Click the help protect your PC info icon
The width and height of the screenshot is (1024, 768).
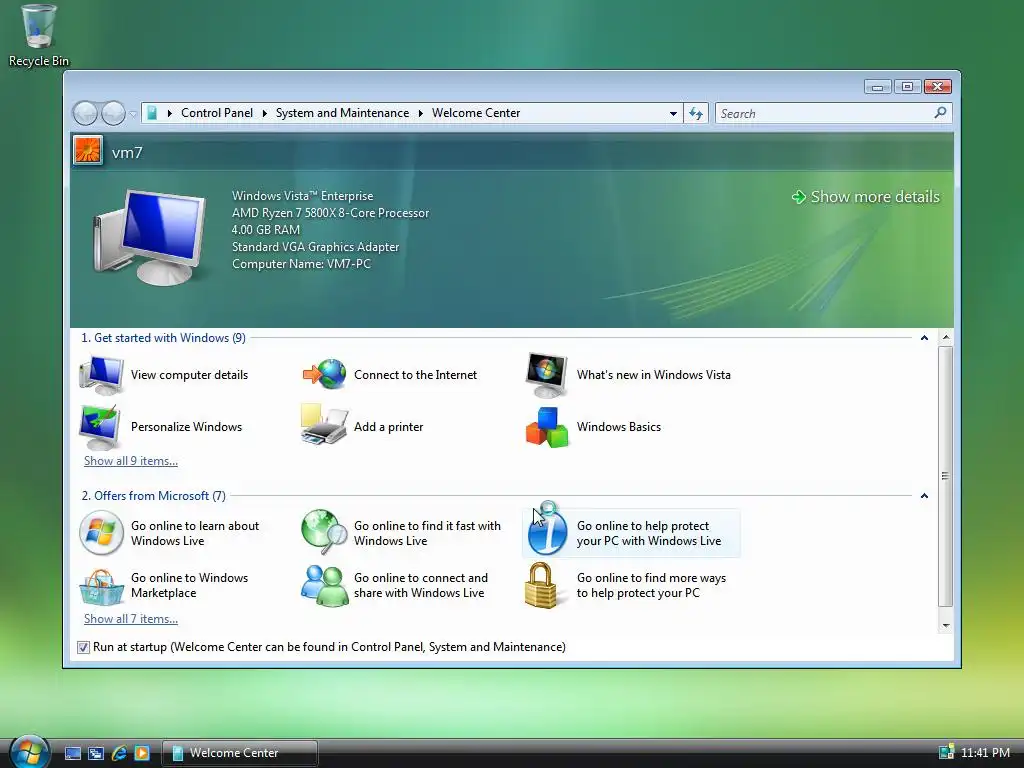click(547, 533)
